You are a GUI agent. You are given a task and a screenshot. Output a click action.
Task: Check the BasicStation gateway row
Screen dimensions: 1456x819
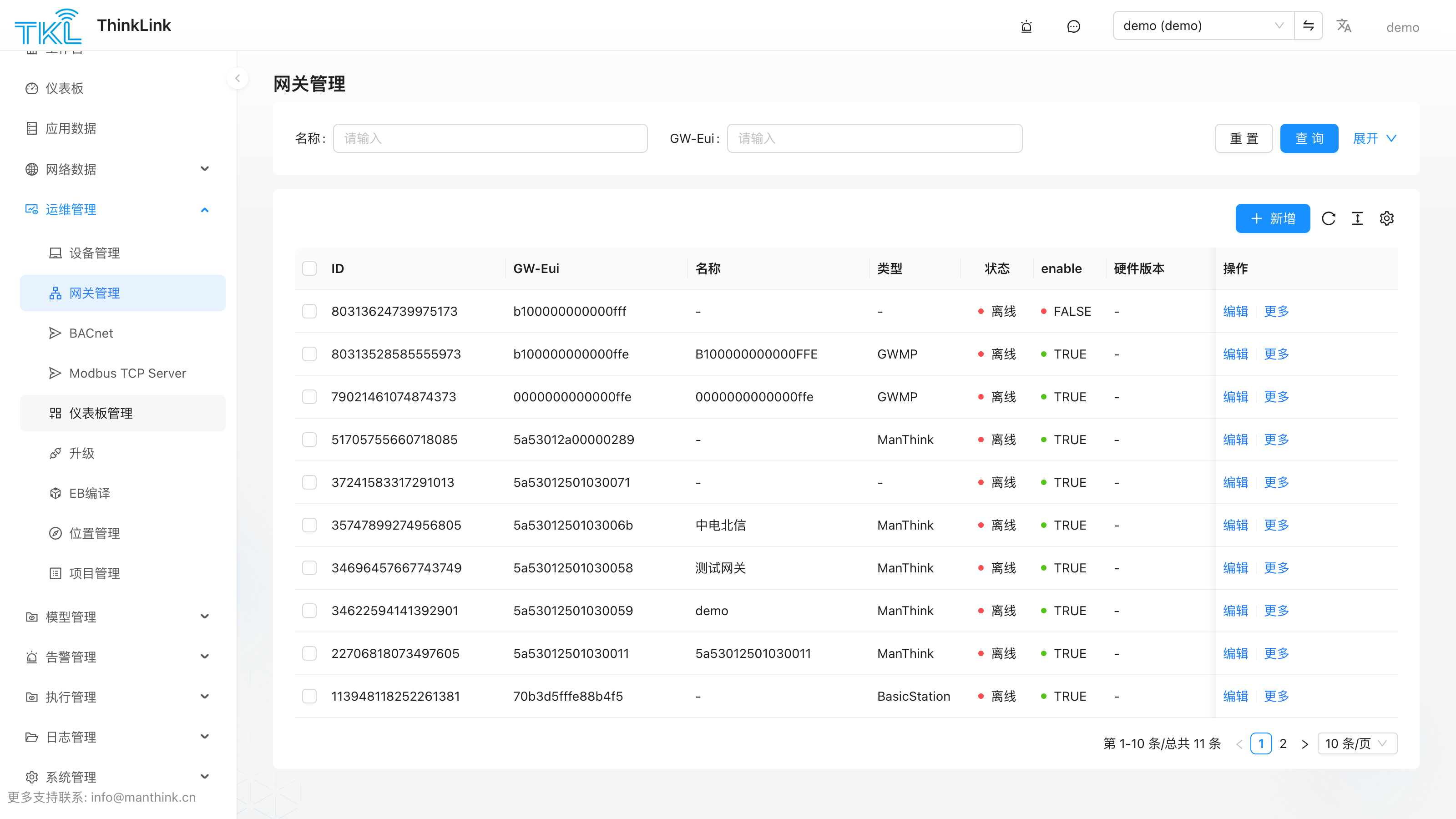tap(309, 696)
